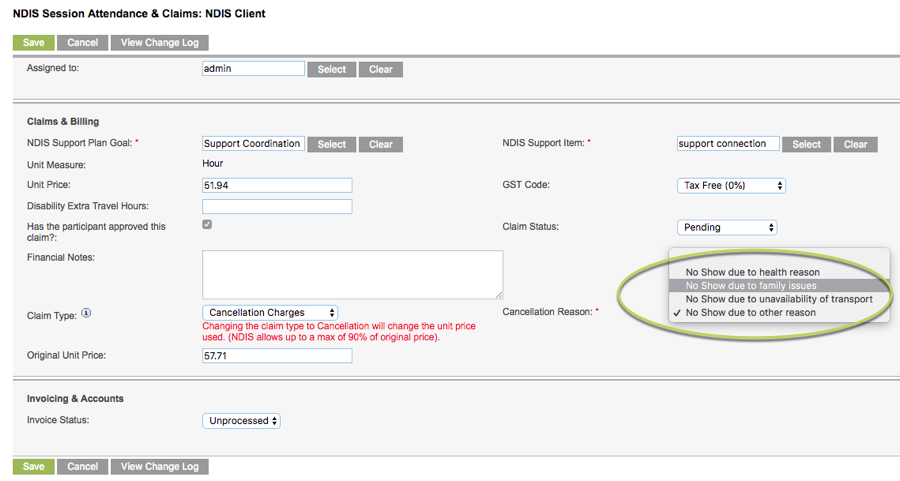Viewport: 900px width, 481px height.
Task: Focus the Assigned to admin field
Action: point(253,69)
